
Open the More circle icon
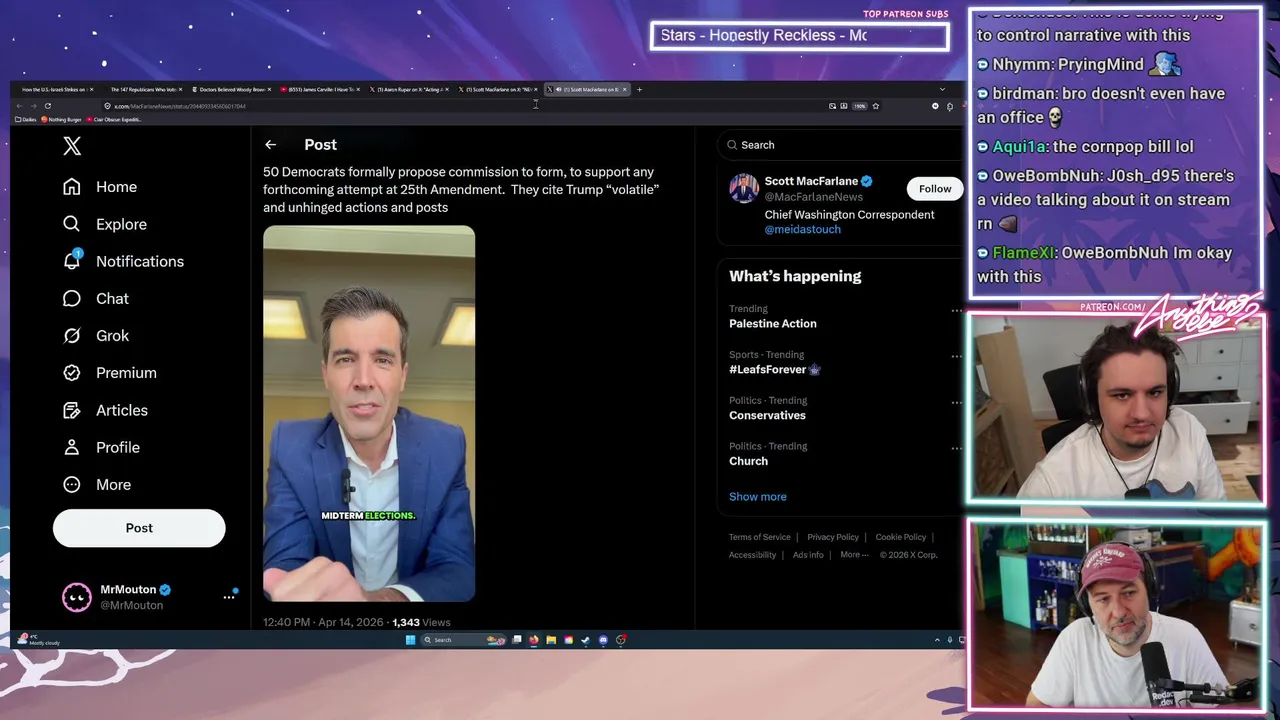coord(72,485)
